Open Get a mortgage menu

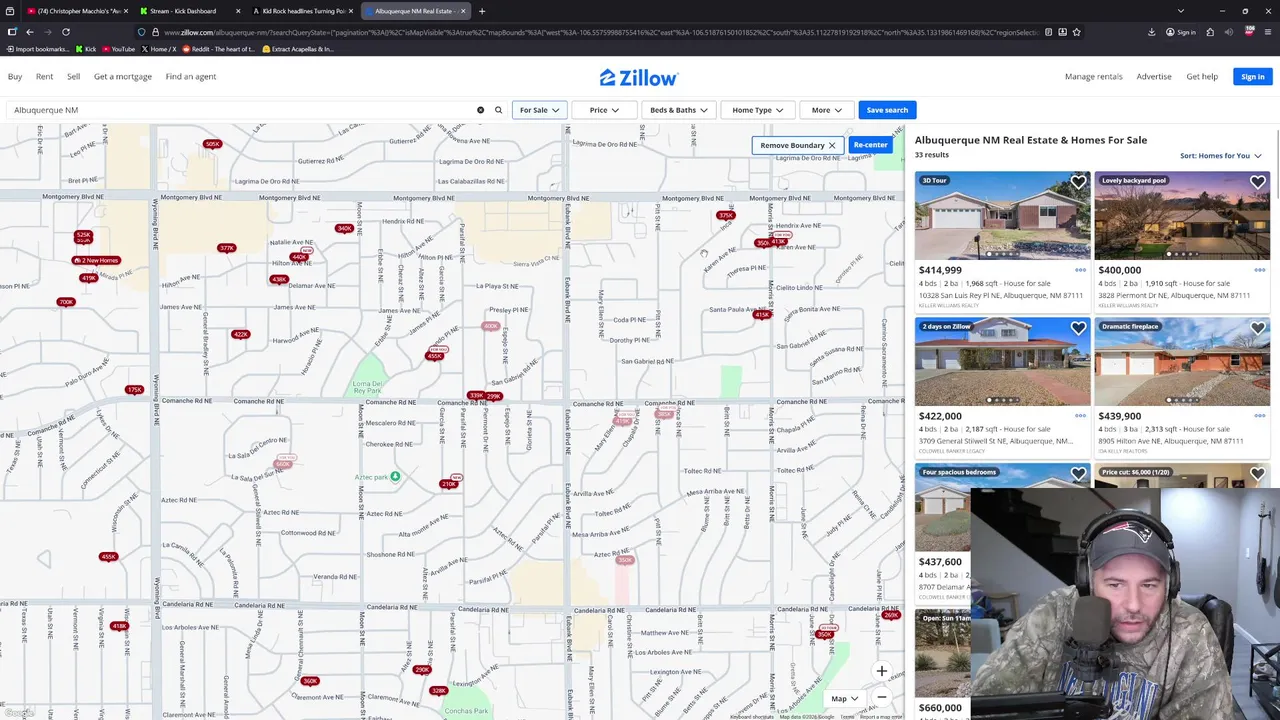123,76
